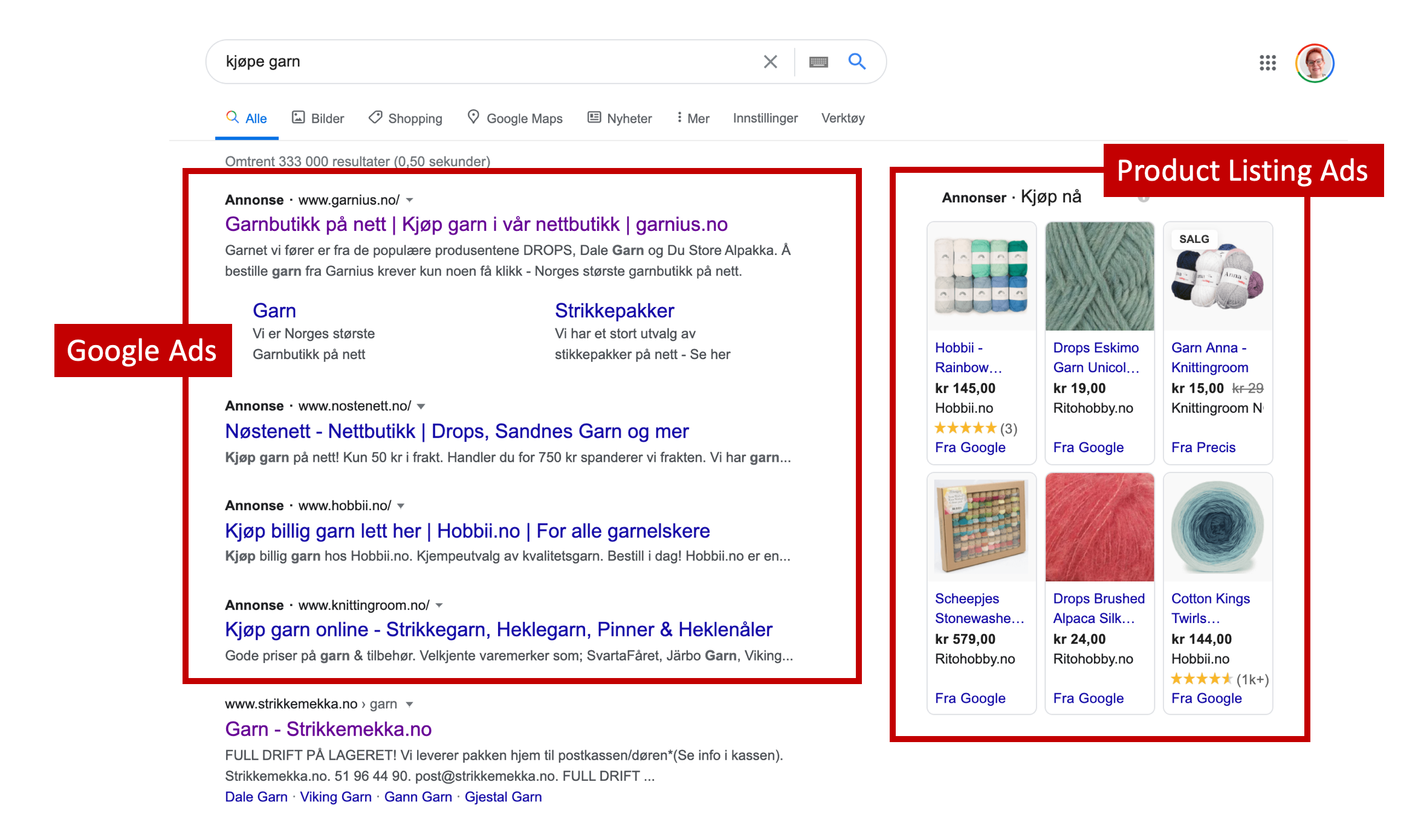Viewport: 1424px width, 840px height.
Task: Click star rating (1k+) on Cotton Kings Twirls
Action: coord(1220,679)
